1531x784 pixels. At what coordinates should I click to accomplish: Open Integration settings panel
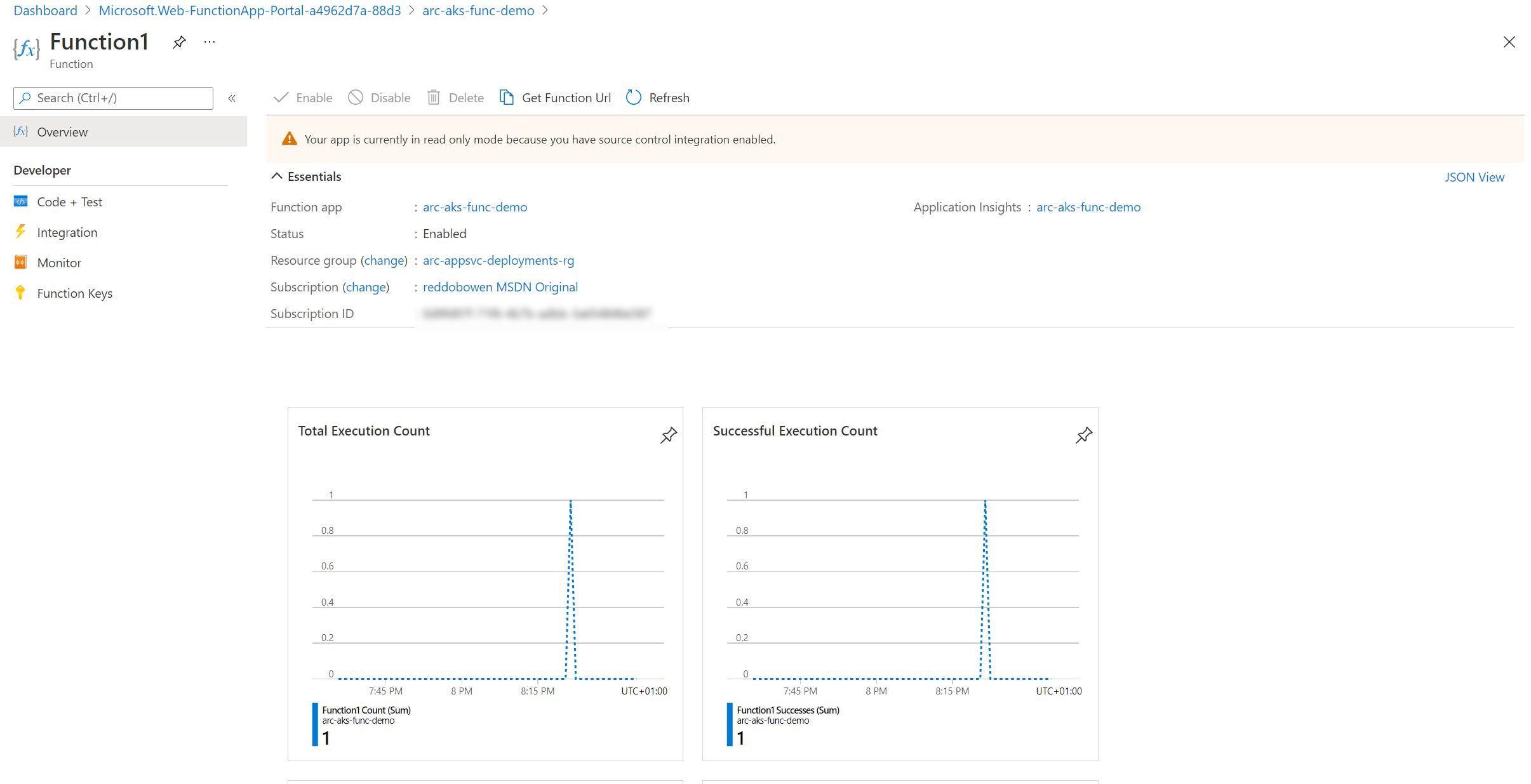[67, 231]
